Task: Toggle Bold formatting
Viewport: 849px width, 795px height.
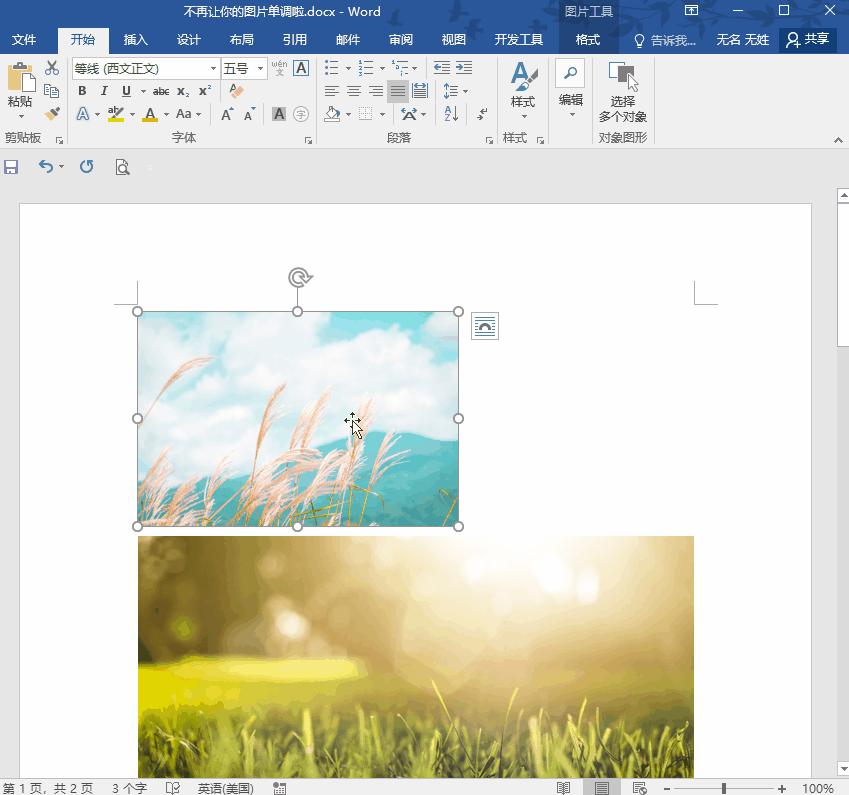Action: [x=82, y=91]
